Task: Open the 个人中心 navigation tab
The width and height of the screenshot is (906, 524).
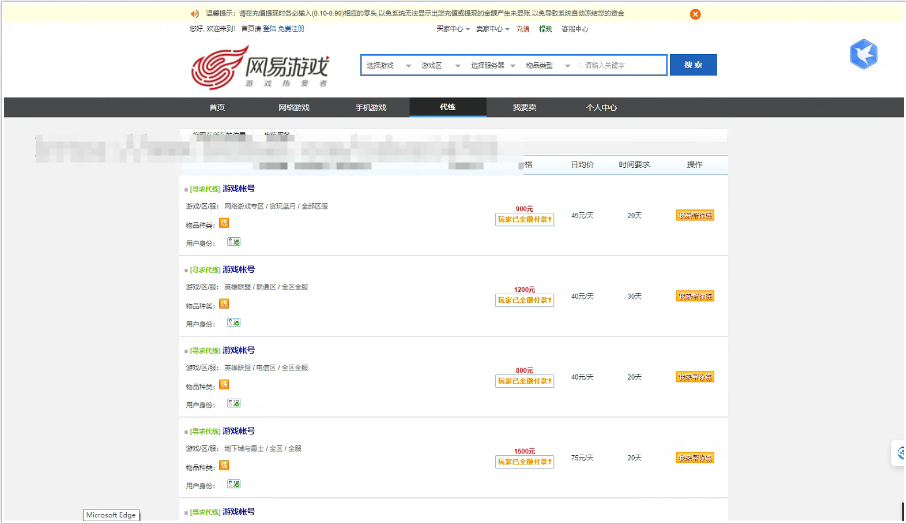Action: pos(601,107)
